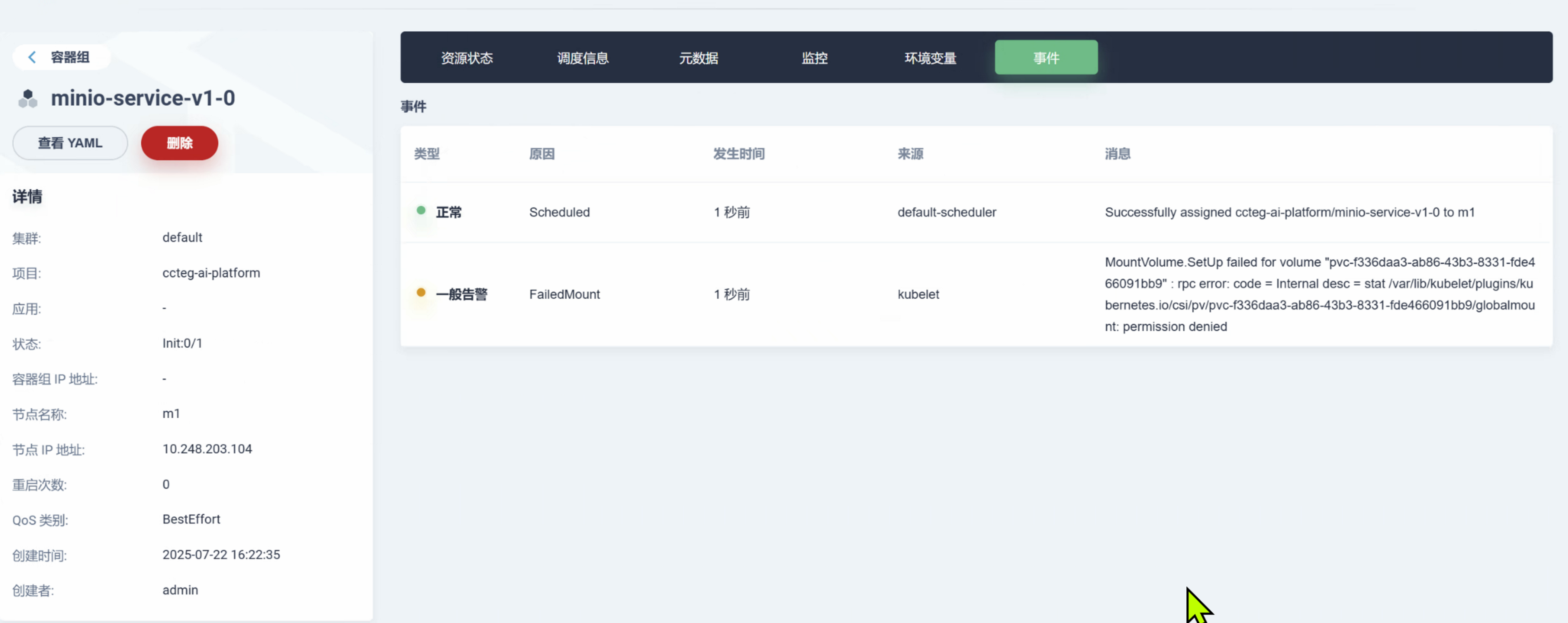Click the 容器组 IP 地址: label
The width and height of the screenshot is (1568, 623).
55,380
